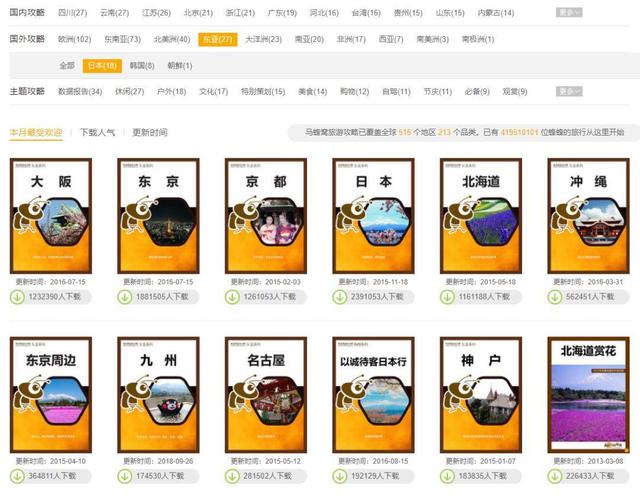Choose theme 自驾(11)
Screen dimensions: 640x497
[x=396, y=91]
